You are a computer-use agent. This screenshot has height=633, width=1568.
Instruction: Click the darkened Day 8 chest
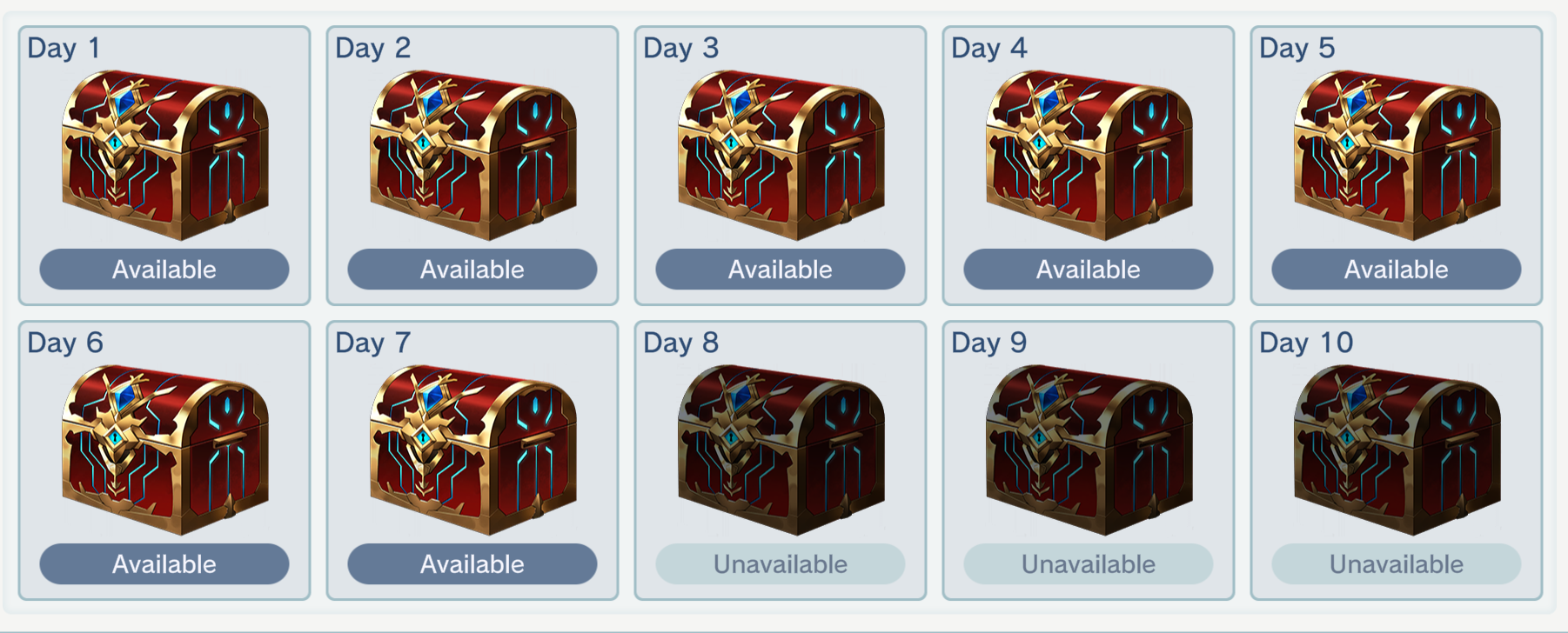click(781, 450)
